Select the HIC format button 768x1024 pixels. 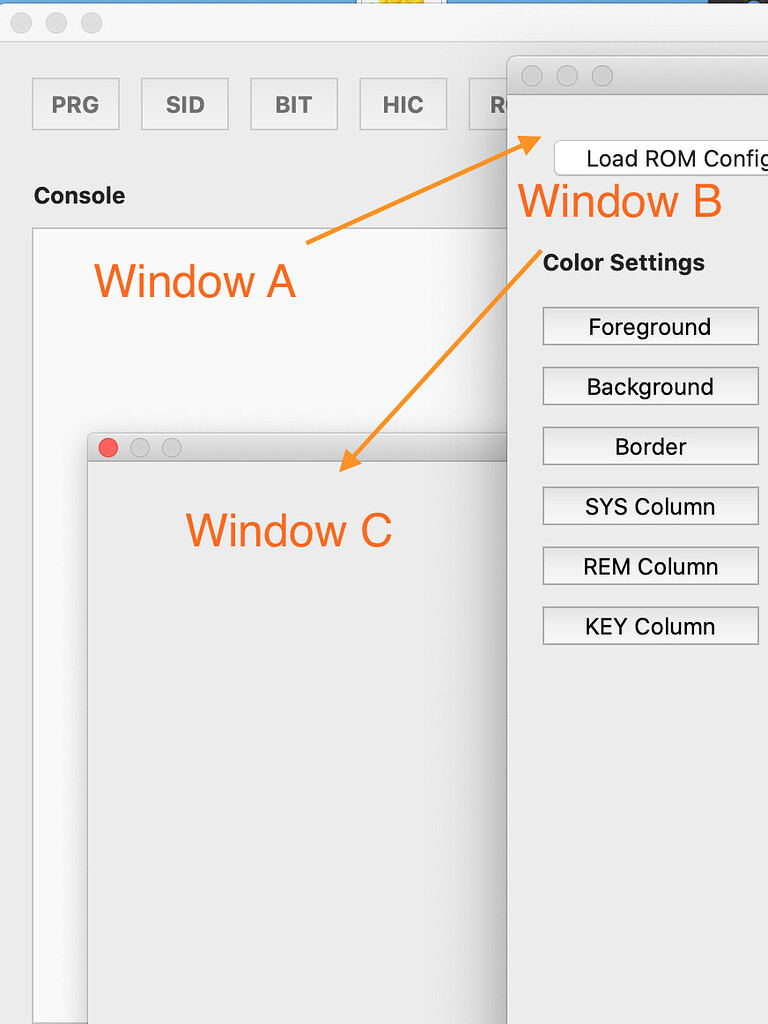(x=402, y=103)
